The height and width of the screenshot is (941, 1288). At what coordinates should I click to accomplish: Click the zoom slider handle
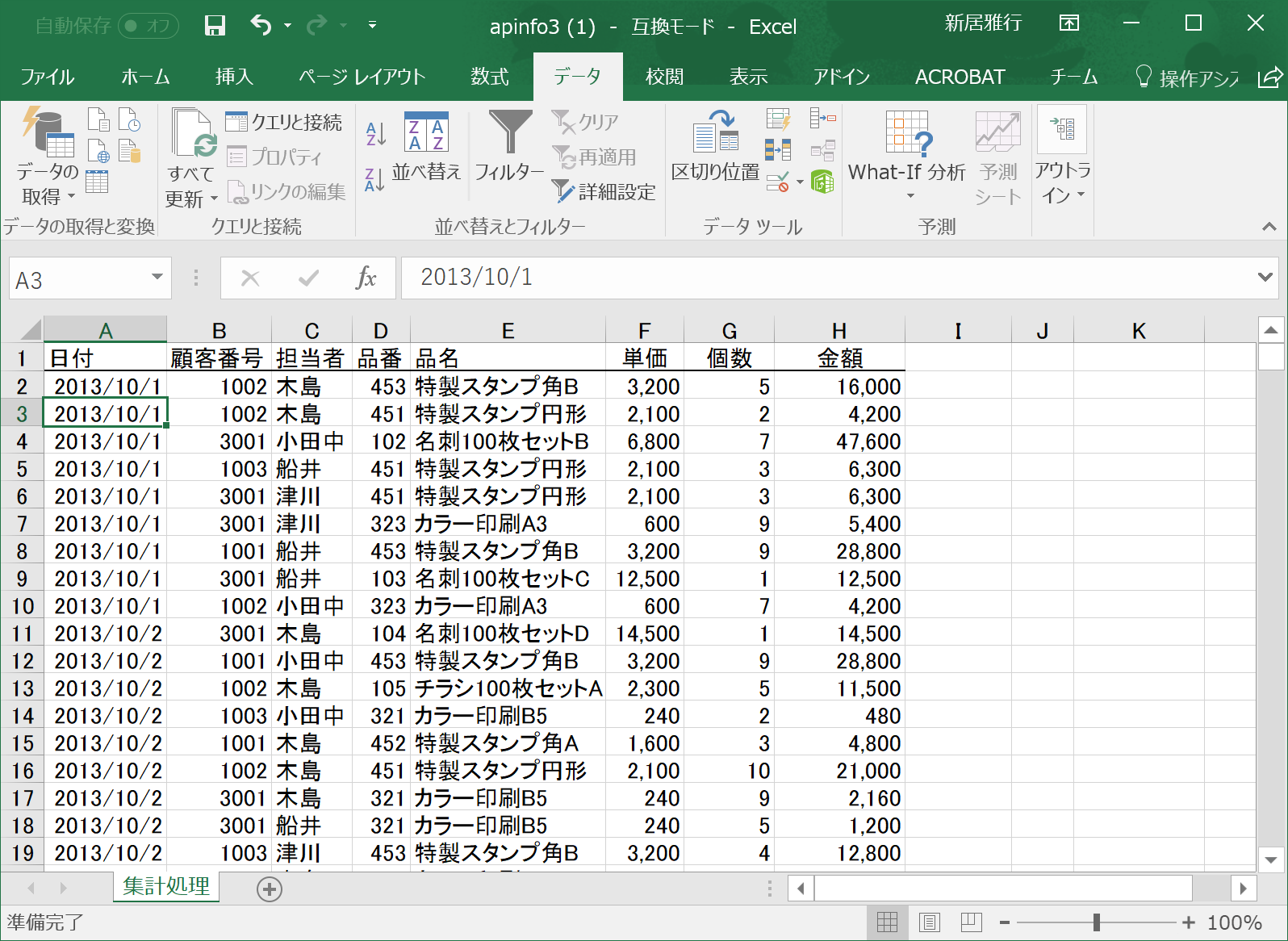(1096, 922)
